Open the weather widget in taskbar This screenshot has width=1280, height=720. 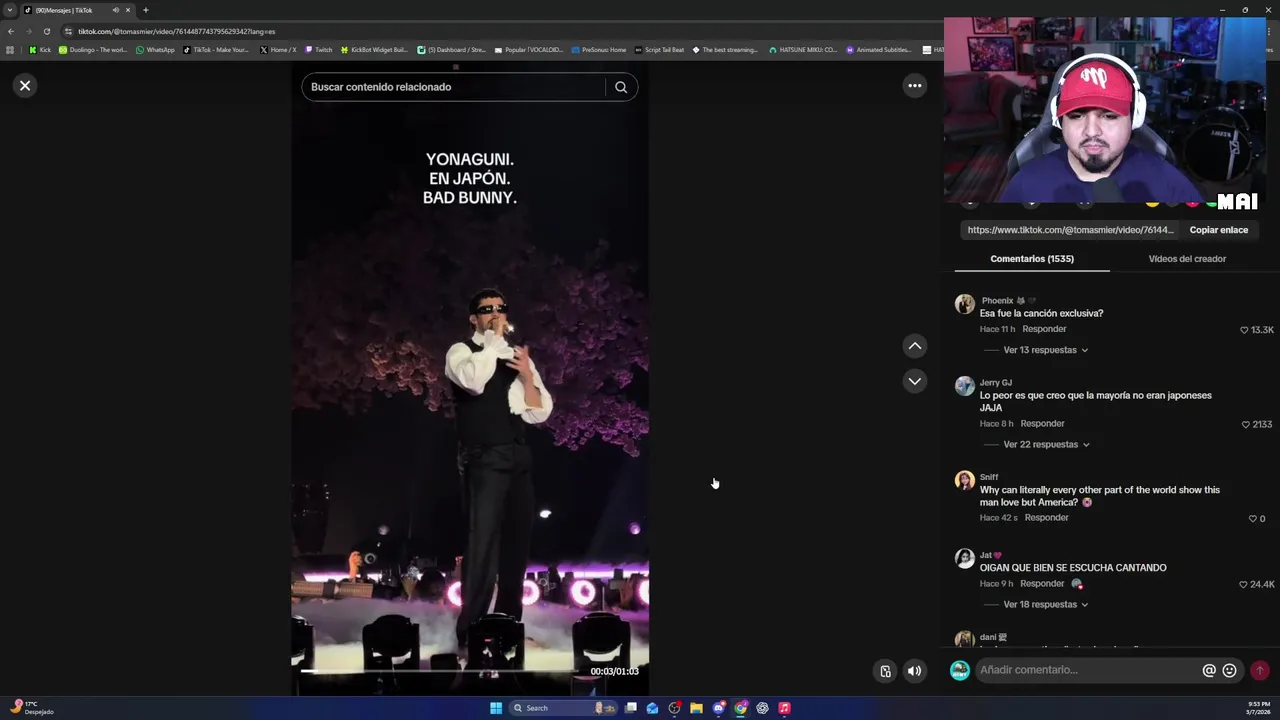[x=30, y=708]
